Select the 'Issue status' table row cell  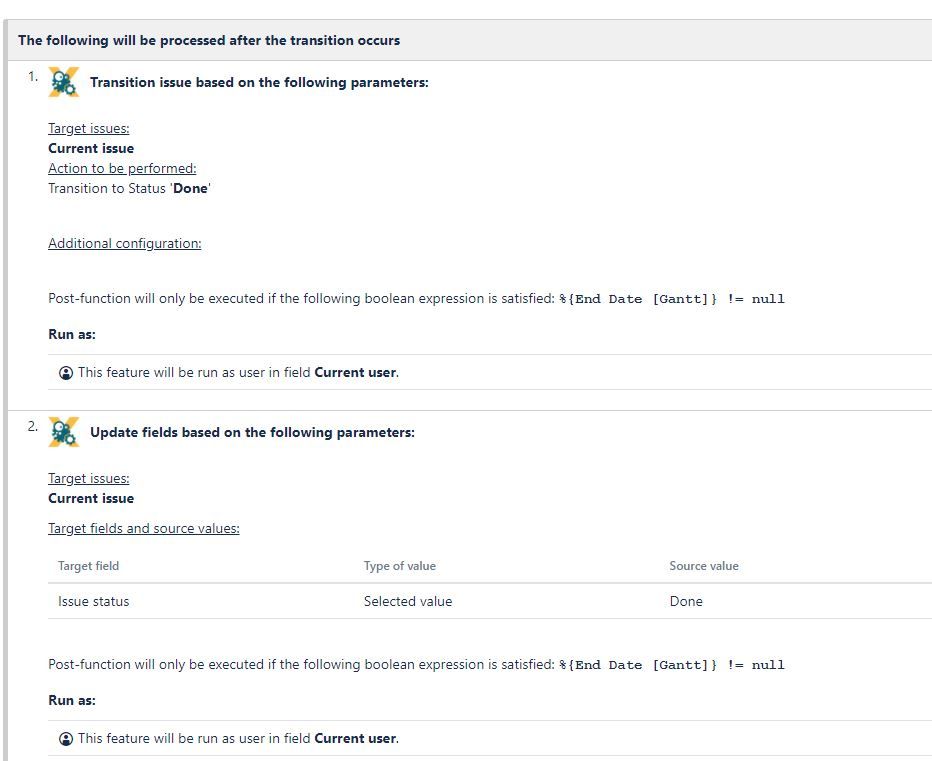tap(93, 602)
